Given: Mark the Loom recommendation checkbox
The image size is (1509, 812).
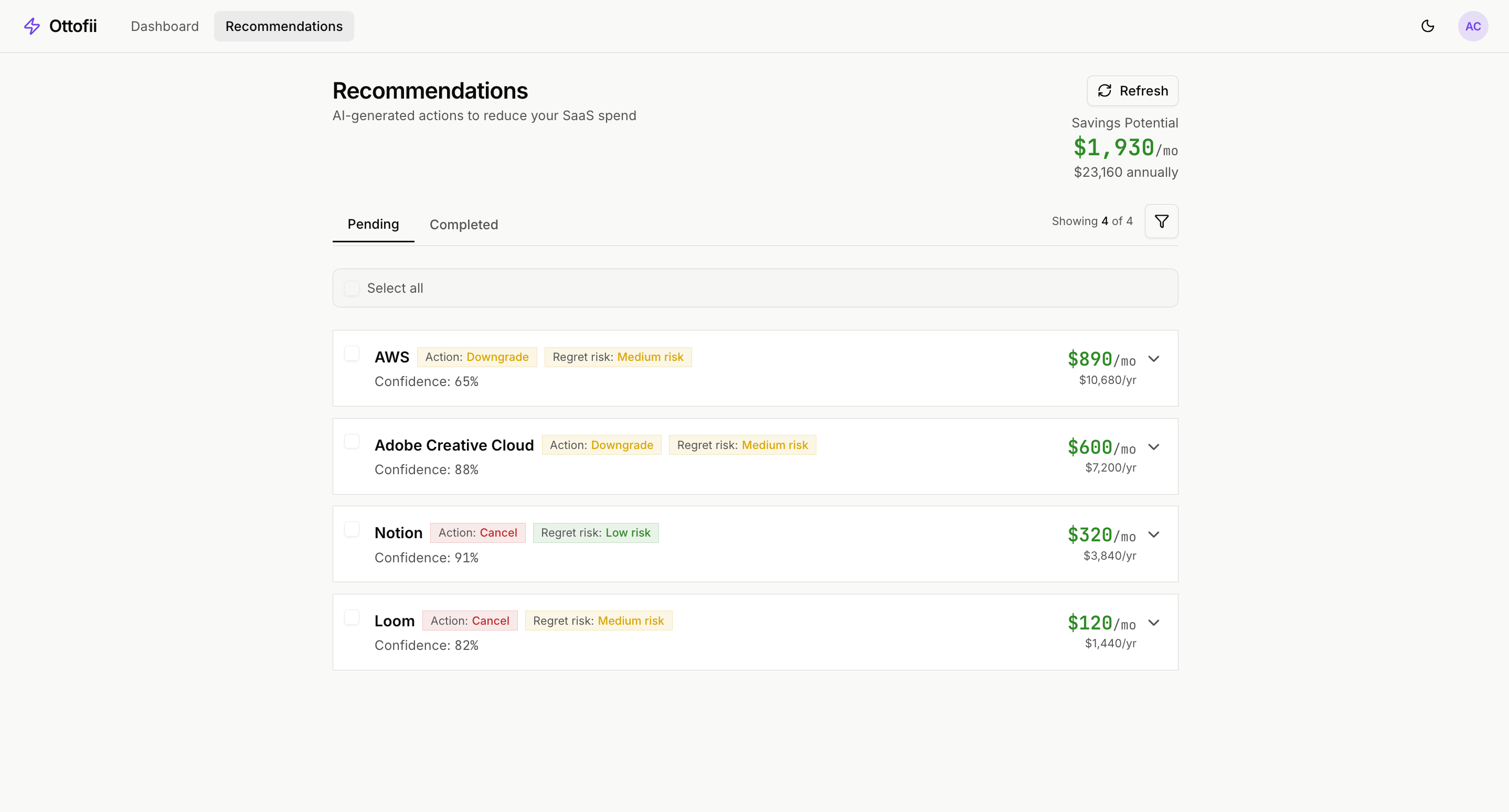Looking at the screenshot, I should click(x=352, y=617).
